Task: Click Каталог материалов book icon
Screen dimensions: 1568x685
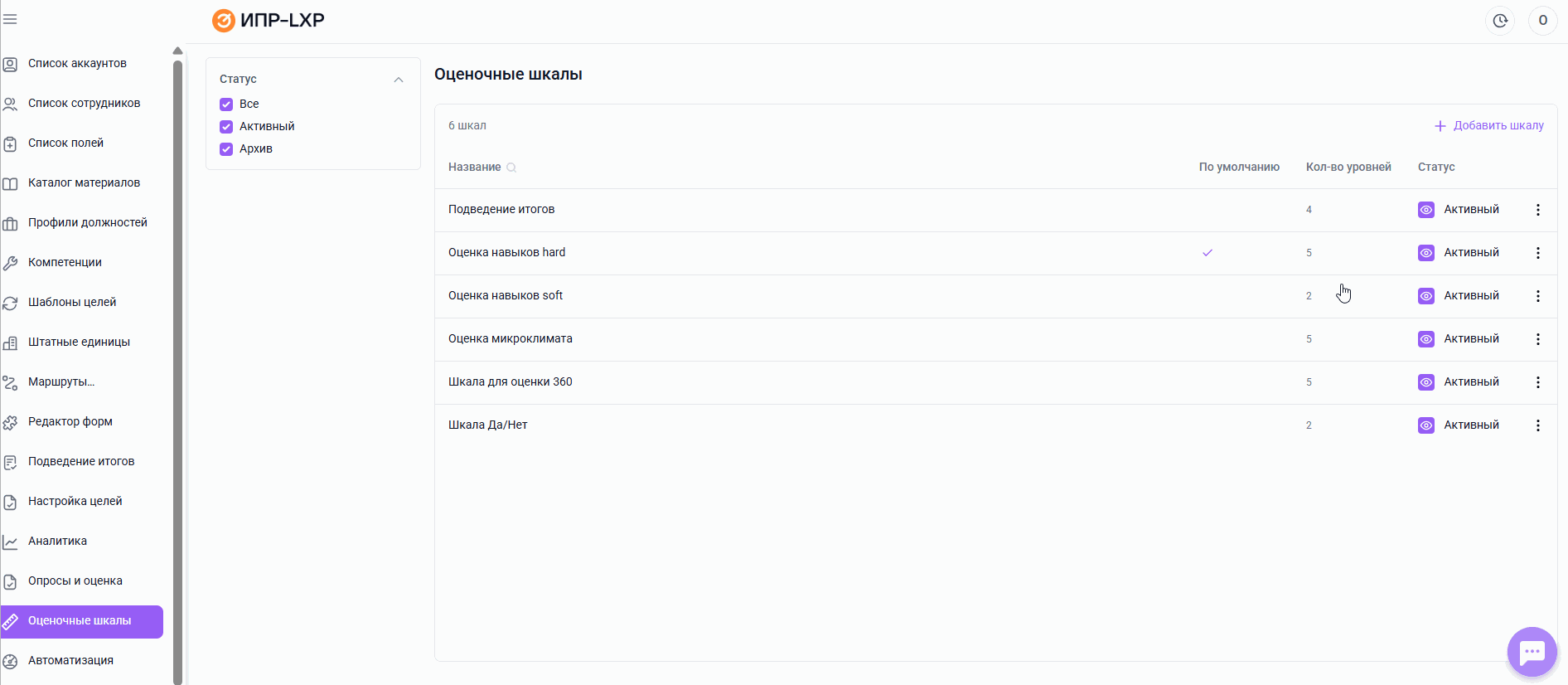Action: [x=10, y=183]
